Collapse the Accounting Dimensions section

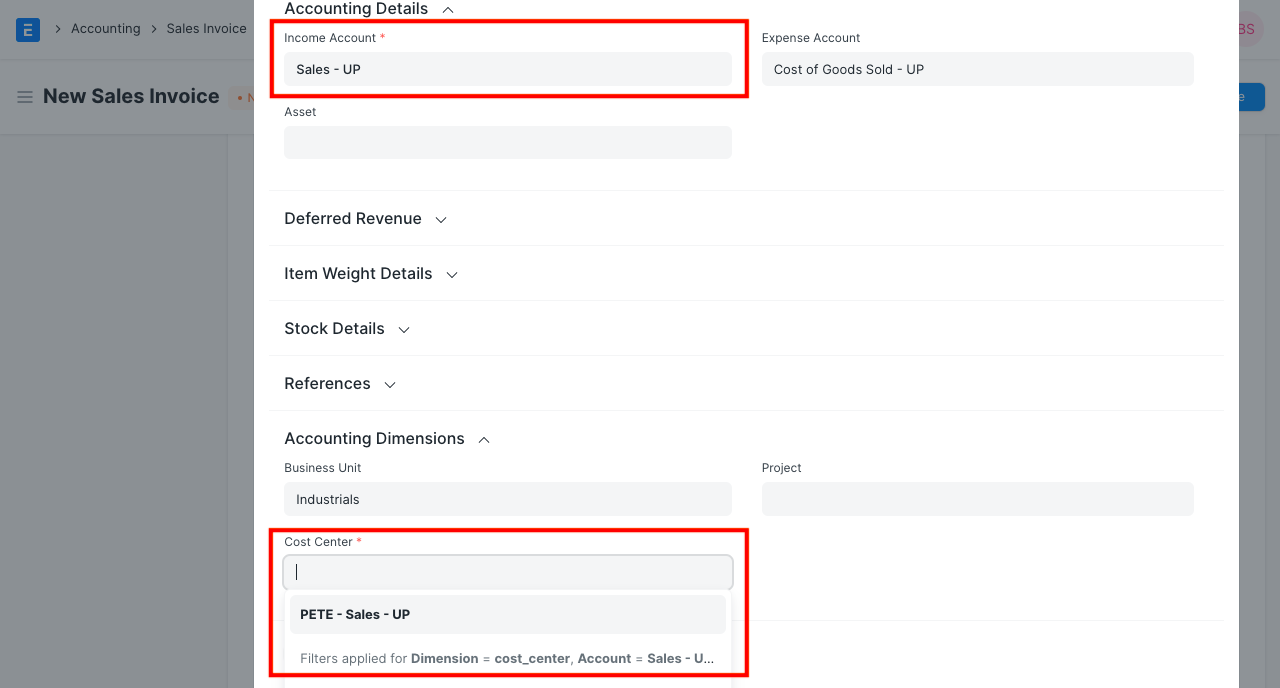click(484, 439)
